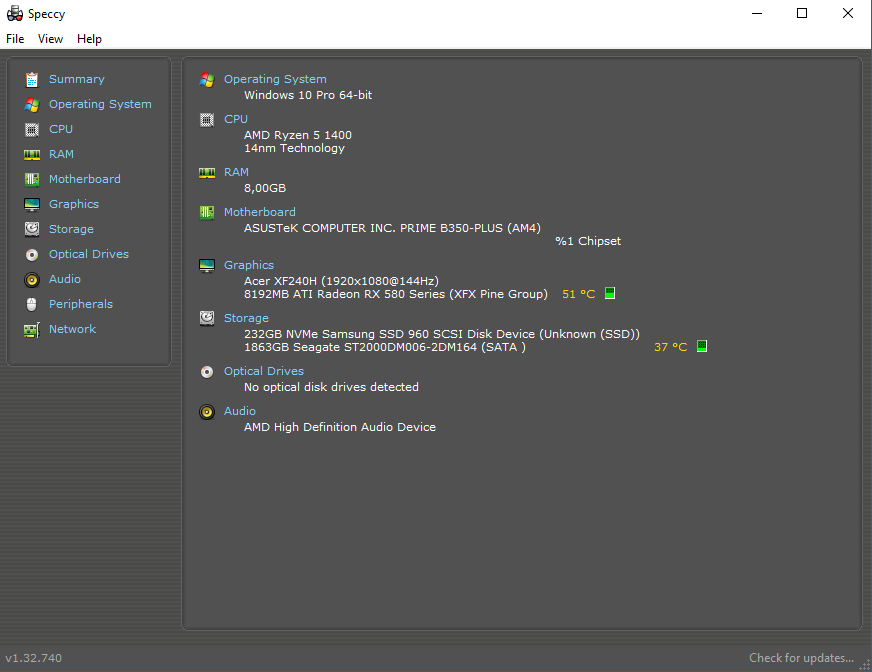Click green temperature indicator next to 51 °C
The height and width of the screenshot is (672, 872).
tap(610, 293)
